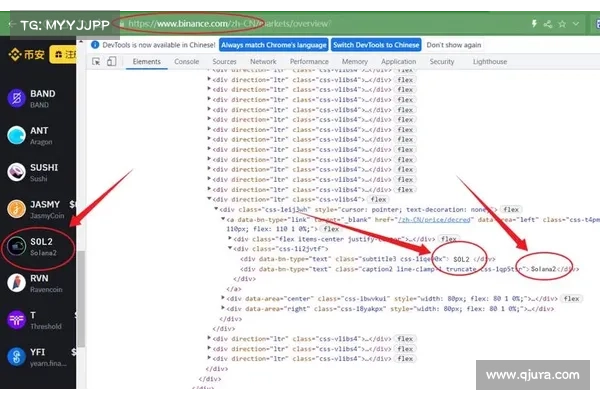Select SOL2 text node in DOM tree
600x400 pixels.
tap(461, 259)
